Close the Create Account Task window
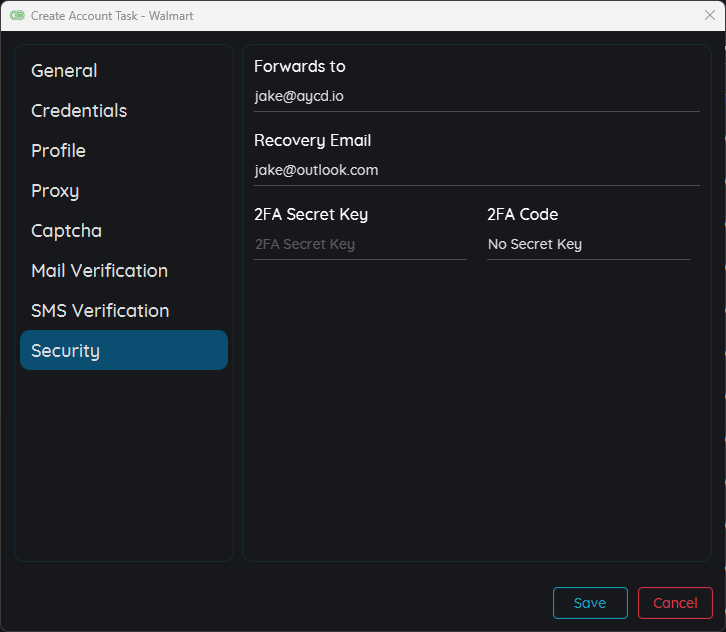The height and width of the screenshot is (632, 726). point(709,15)
